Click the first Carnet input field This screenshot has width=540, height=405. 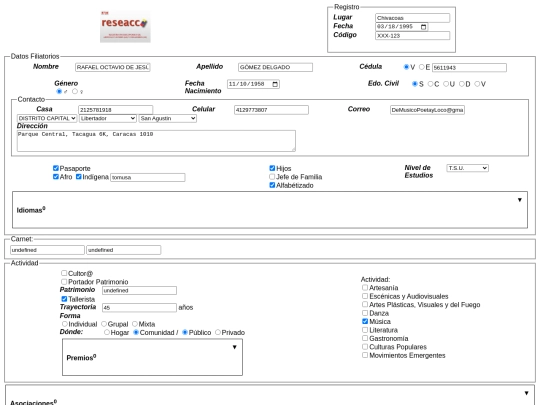pos(47,250)
